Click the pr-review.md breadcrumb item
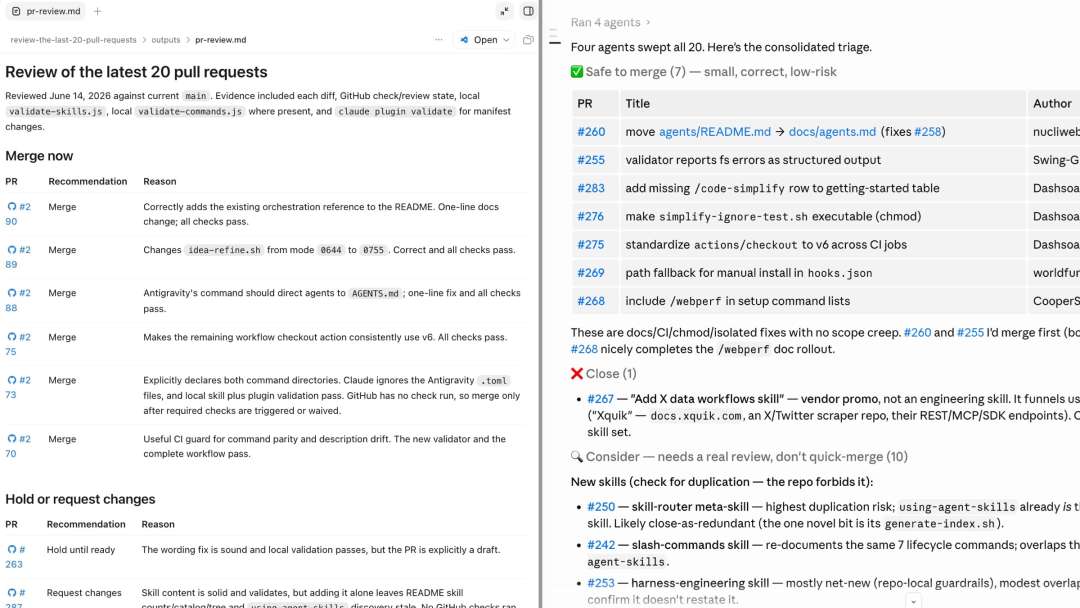1080x608 pixels. (220, 40)
